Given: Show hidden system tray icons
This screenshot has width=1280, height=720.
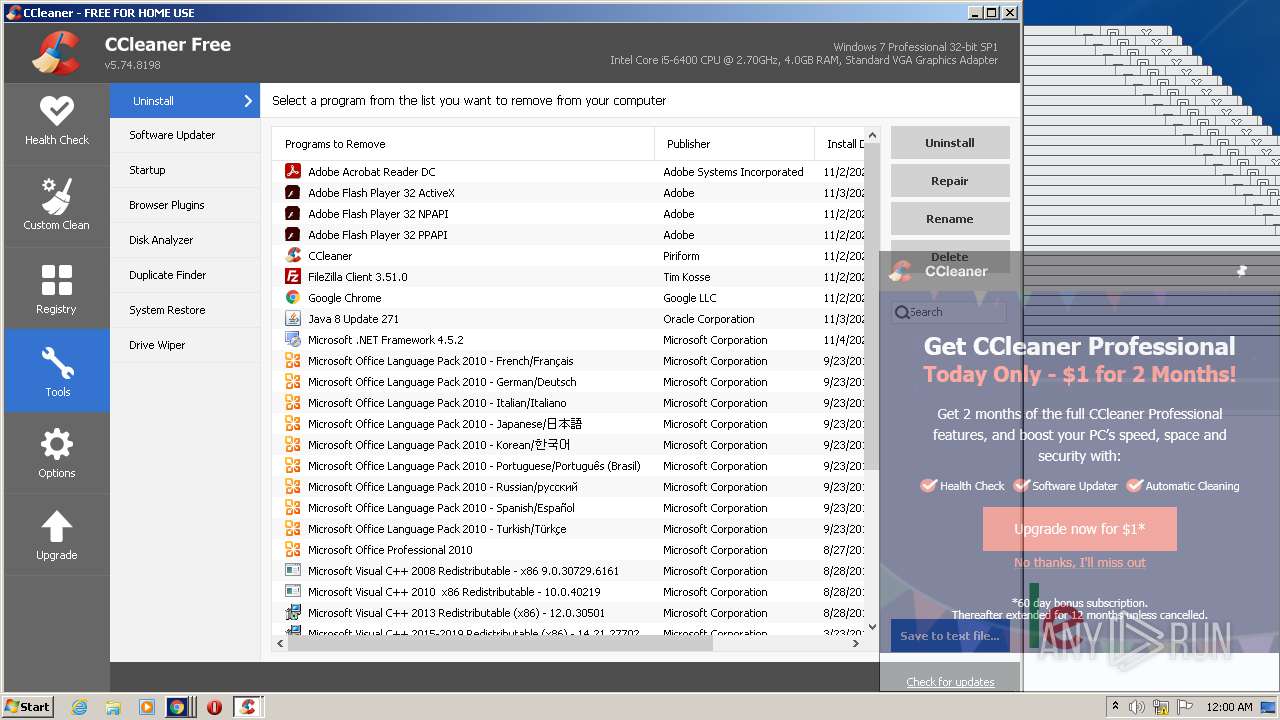Looking at the screenshot, I should 1116,706.
